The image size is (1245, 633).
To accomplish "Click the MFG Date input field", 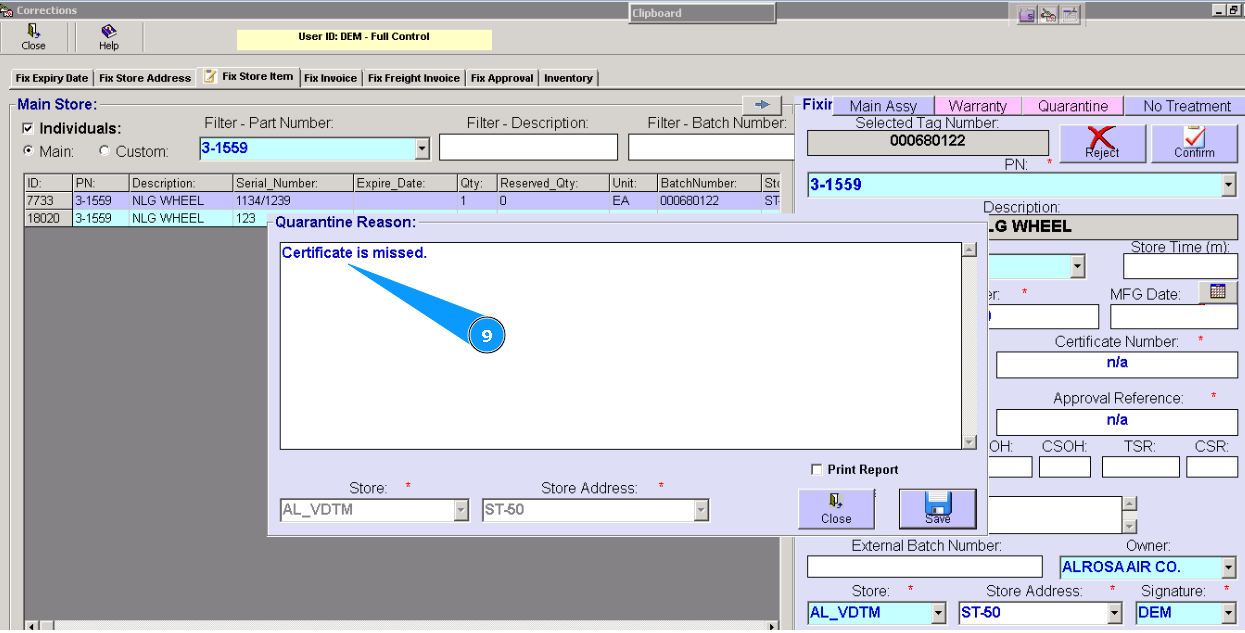I will click(1173, 317).
